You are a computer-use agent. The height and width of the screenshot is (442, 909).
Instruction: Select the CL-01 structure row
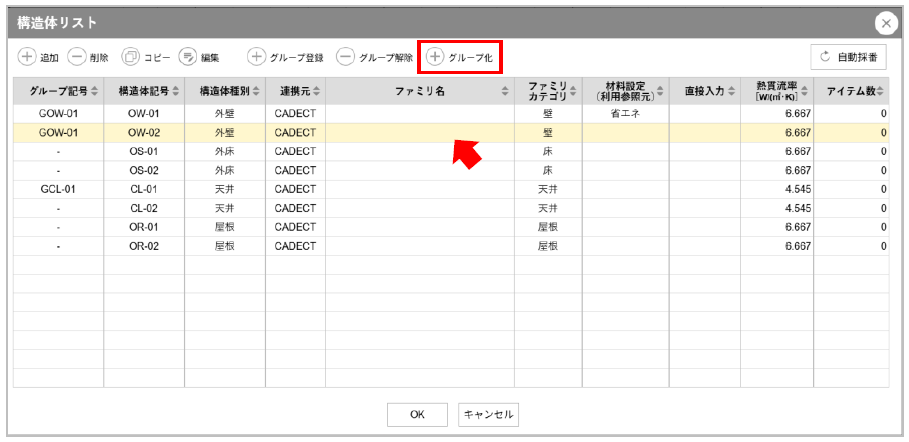click(144, 189)
